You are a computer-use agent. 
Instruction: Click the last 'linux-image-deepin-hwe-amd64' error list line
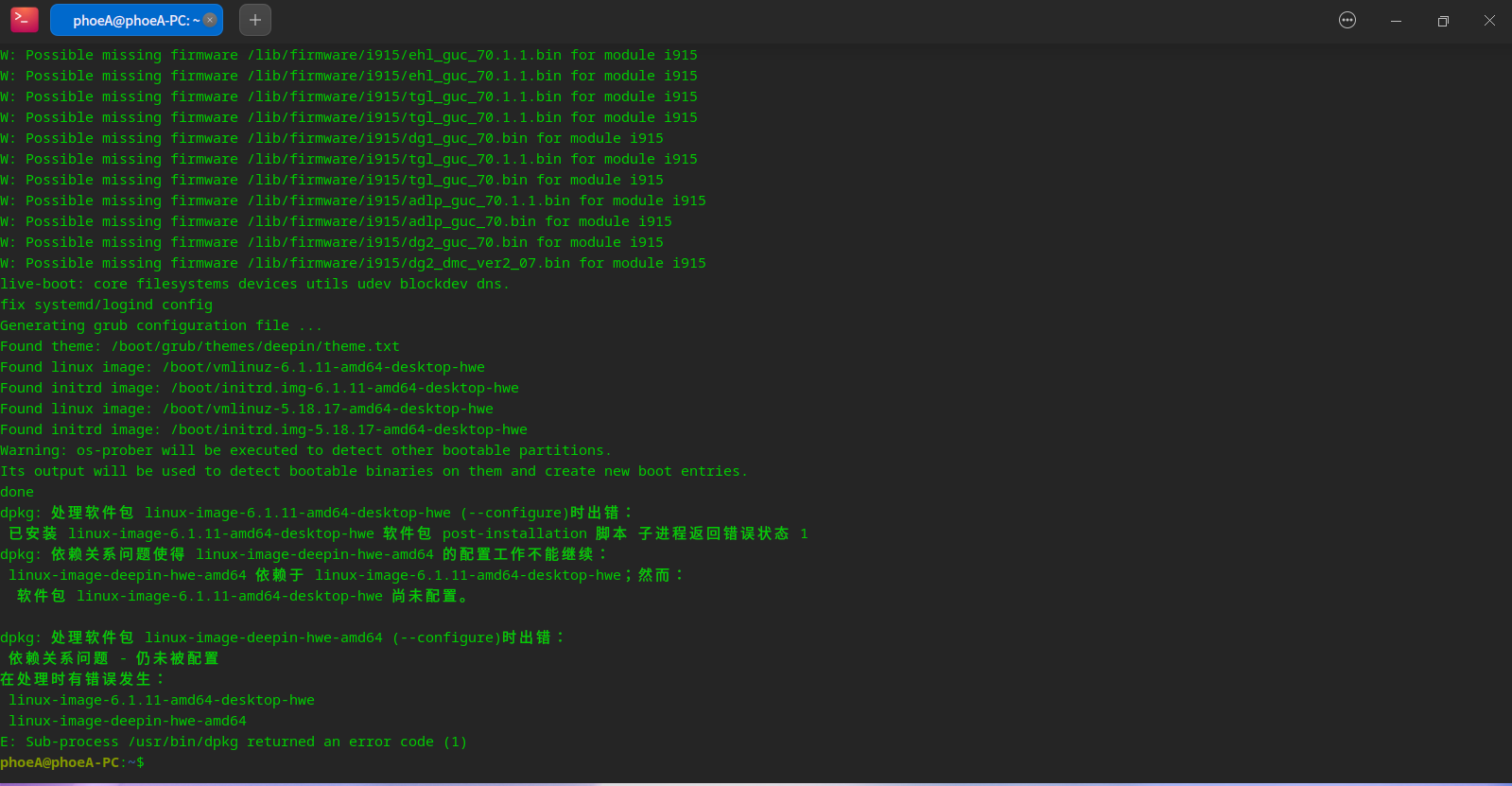128,721
